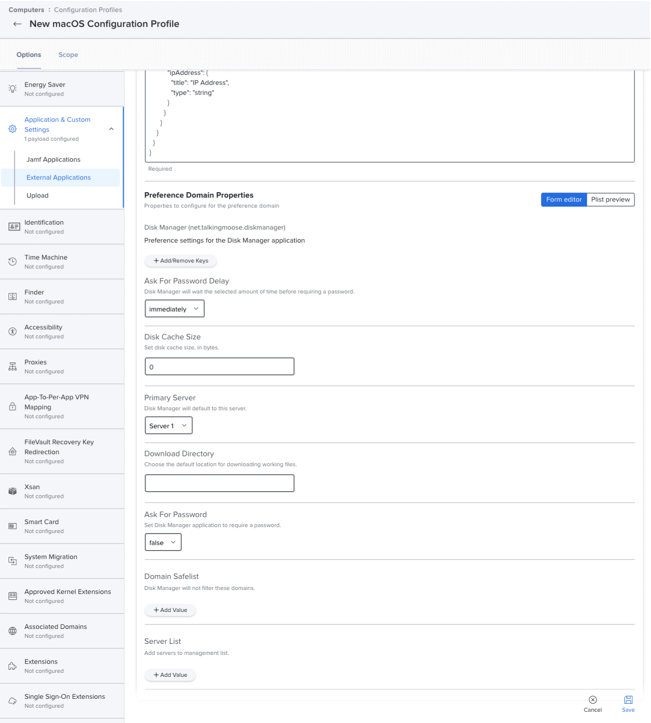651x723 pixels.
Task: Open the Xsan payload
Action: coord(62,491)
